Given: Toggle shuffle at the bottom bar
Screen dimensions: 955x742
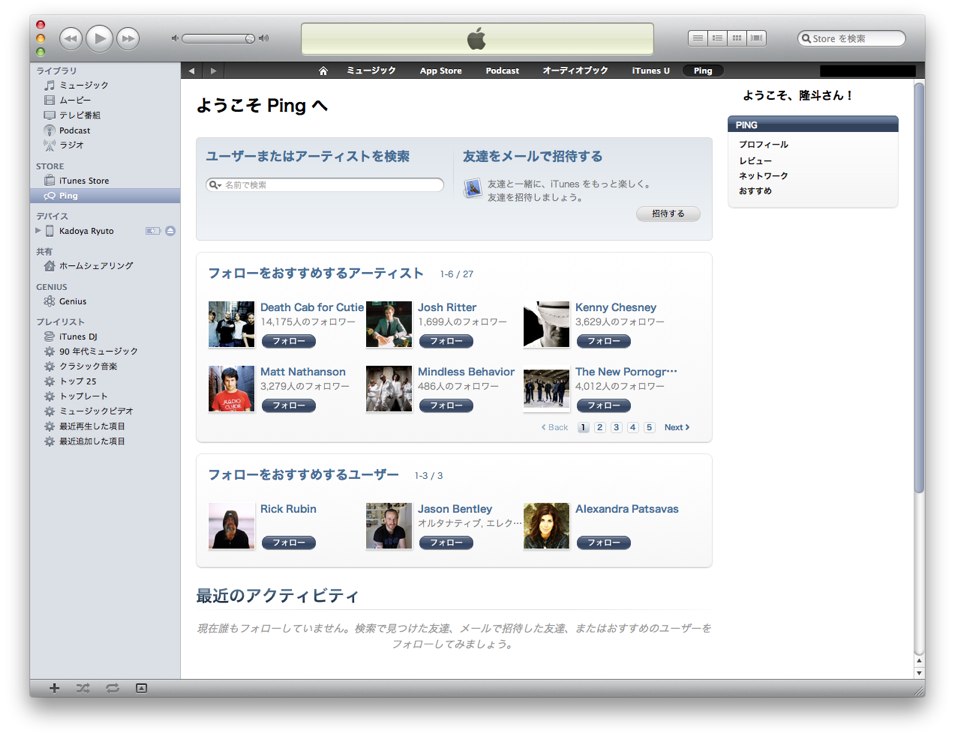Looking at the screenshot, I should click(83, 688).
